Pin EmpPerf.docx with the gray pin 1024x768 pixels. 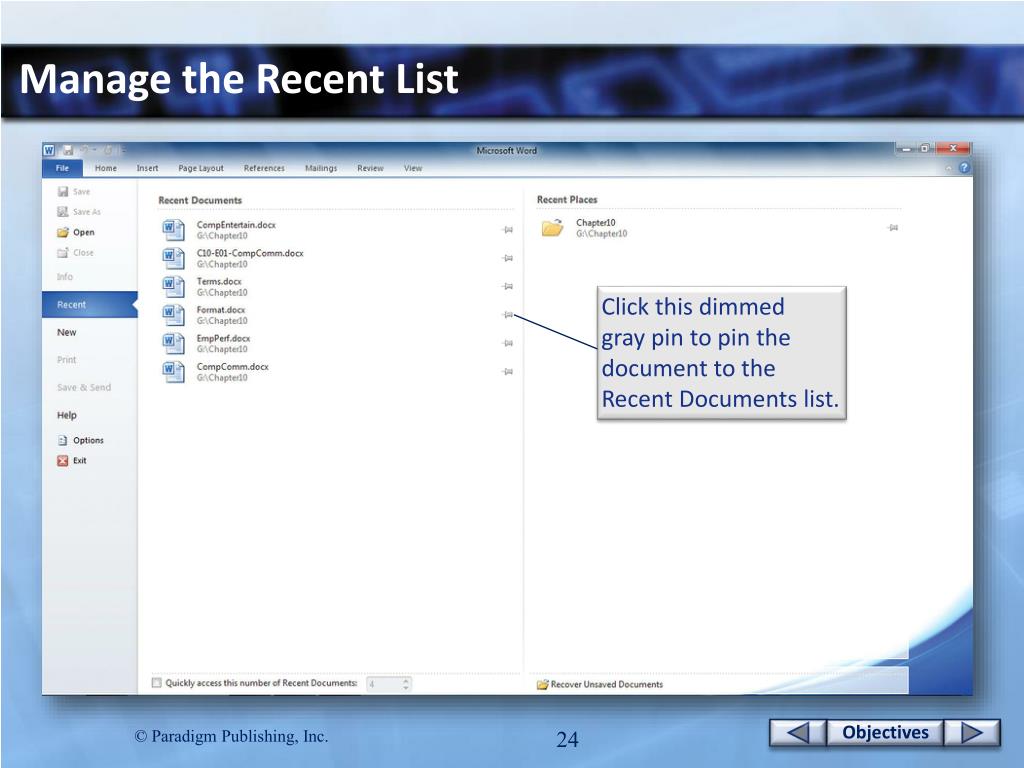(x=507, y=343)
